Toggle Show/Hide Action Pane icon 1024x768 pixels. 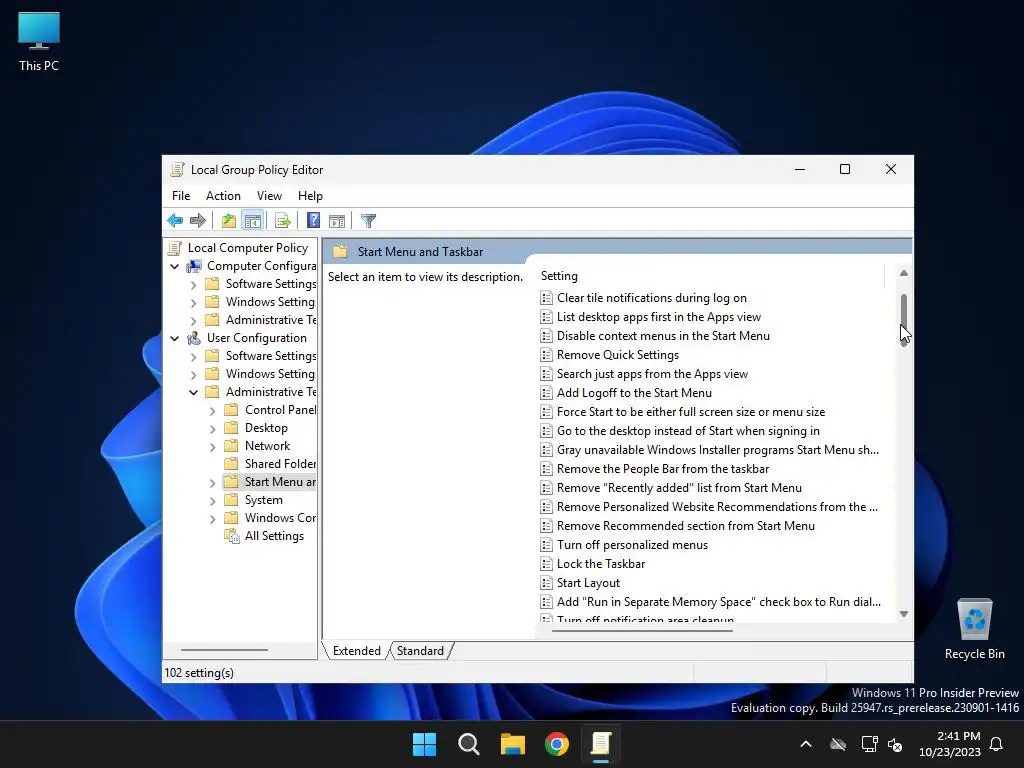coord(337,221)
